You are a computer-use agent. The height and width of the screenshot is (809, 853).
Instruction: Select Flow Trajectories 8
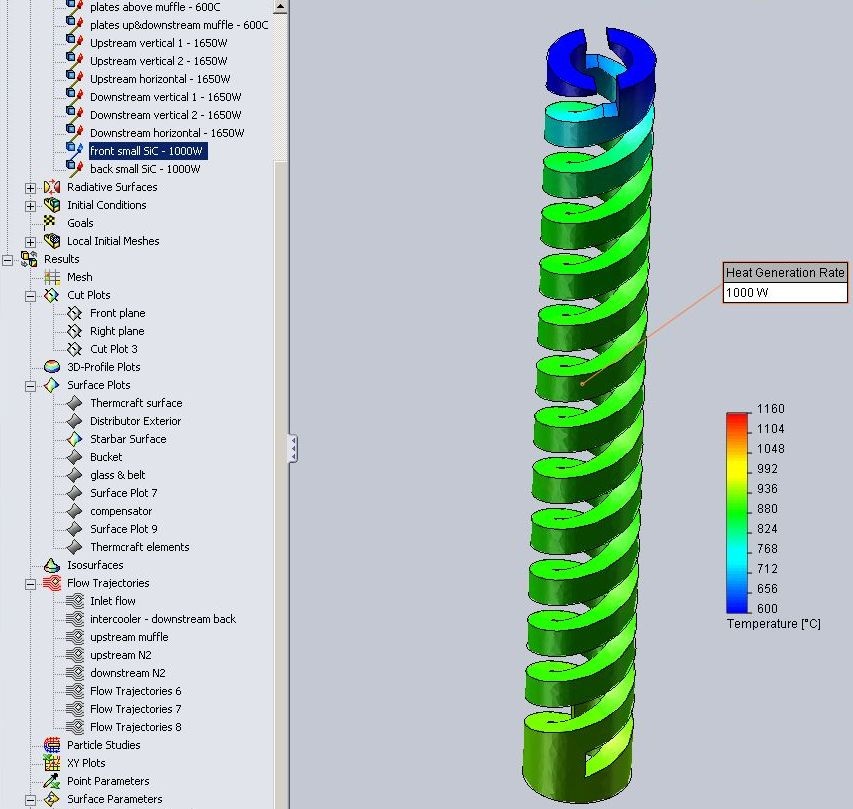pyautogui.click(x=135, y=727)
